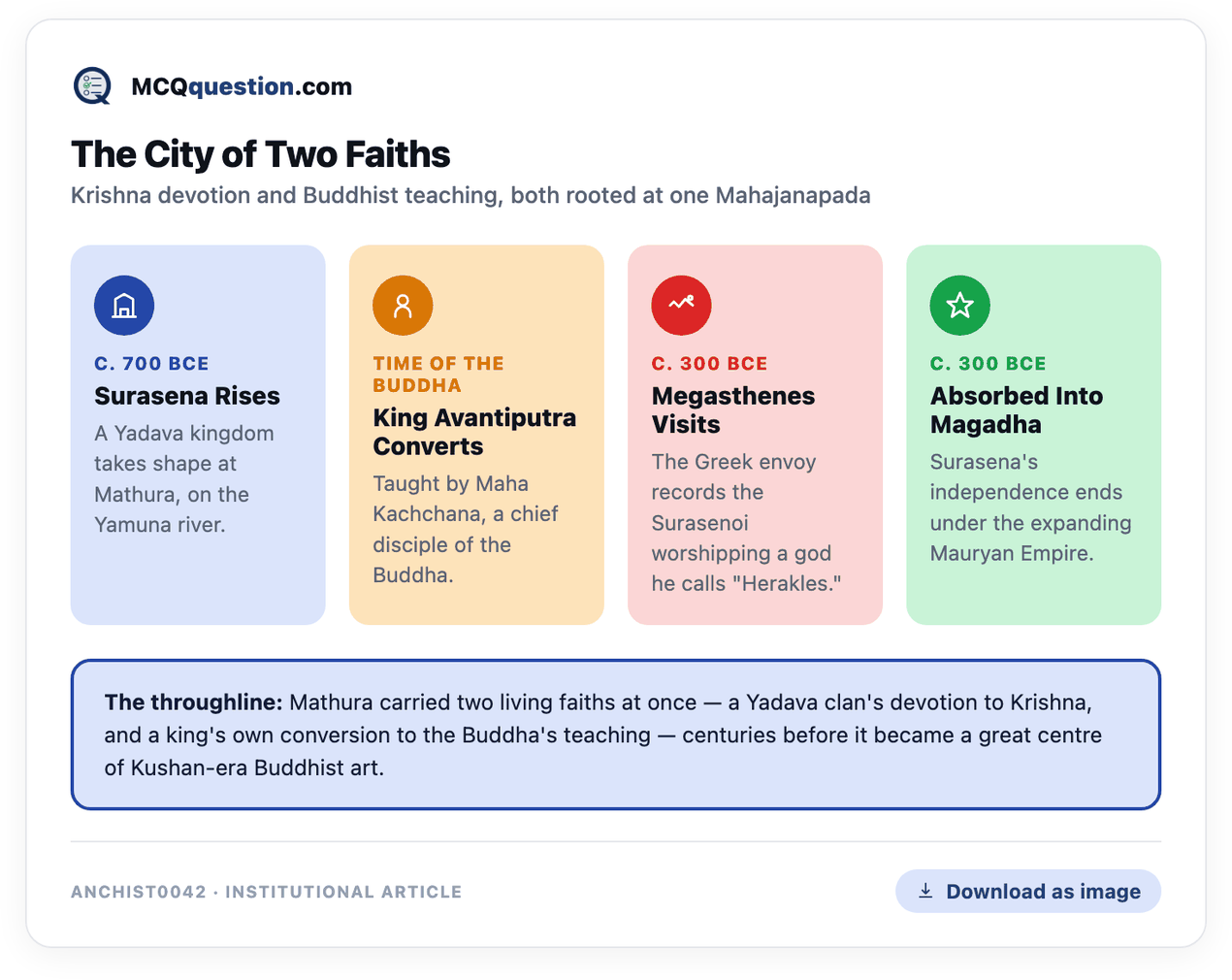Image resolution: width=1232 pixels, height=980 pixels.
Task: Click the Download as image button
Action: pos(1028,891)
